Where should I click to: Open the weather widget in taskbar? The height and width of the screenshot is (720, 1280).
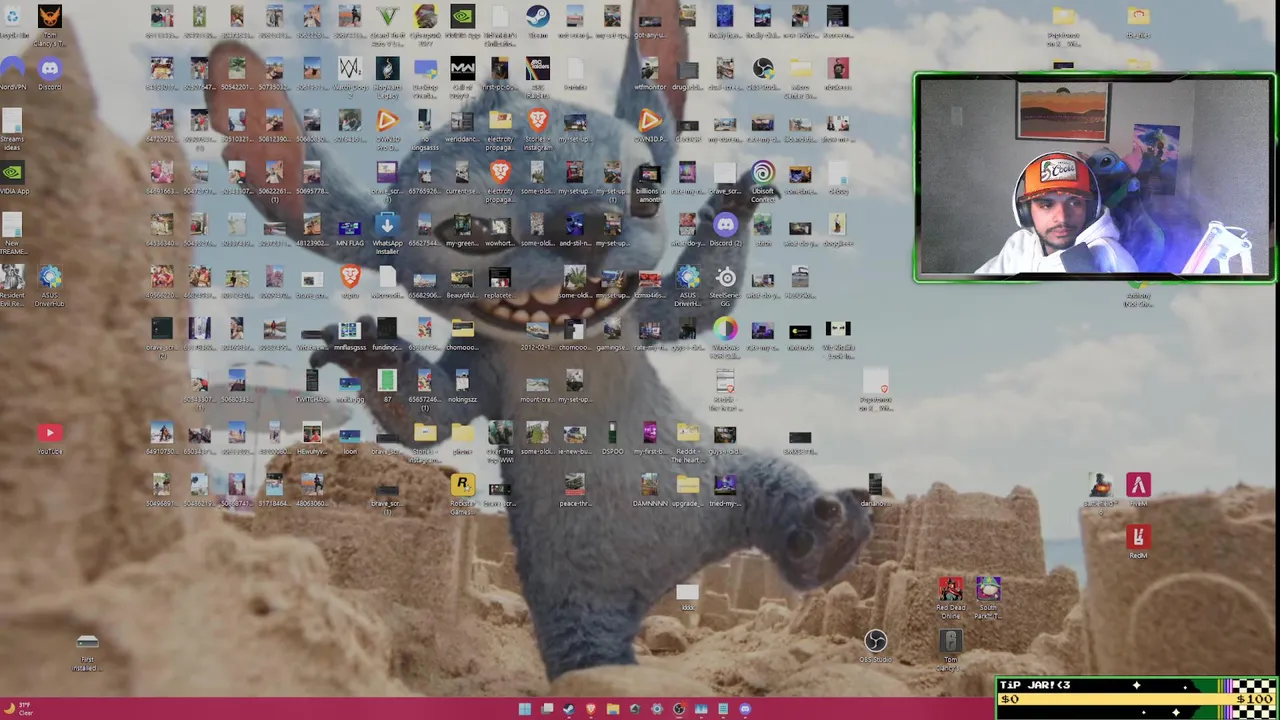click(19, 709)
